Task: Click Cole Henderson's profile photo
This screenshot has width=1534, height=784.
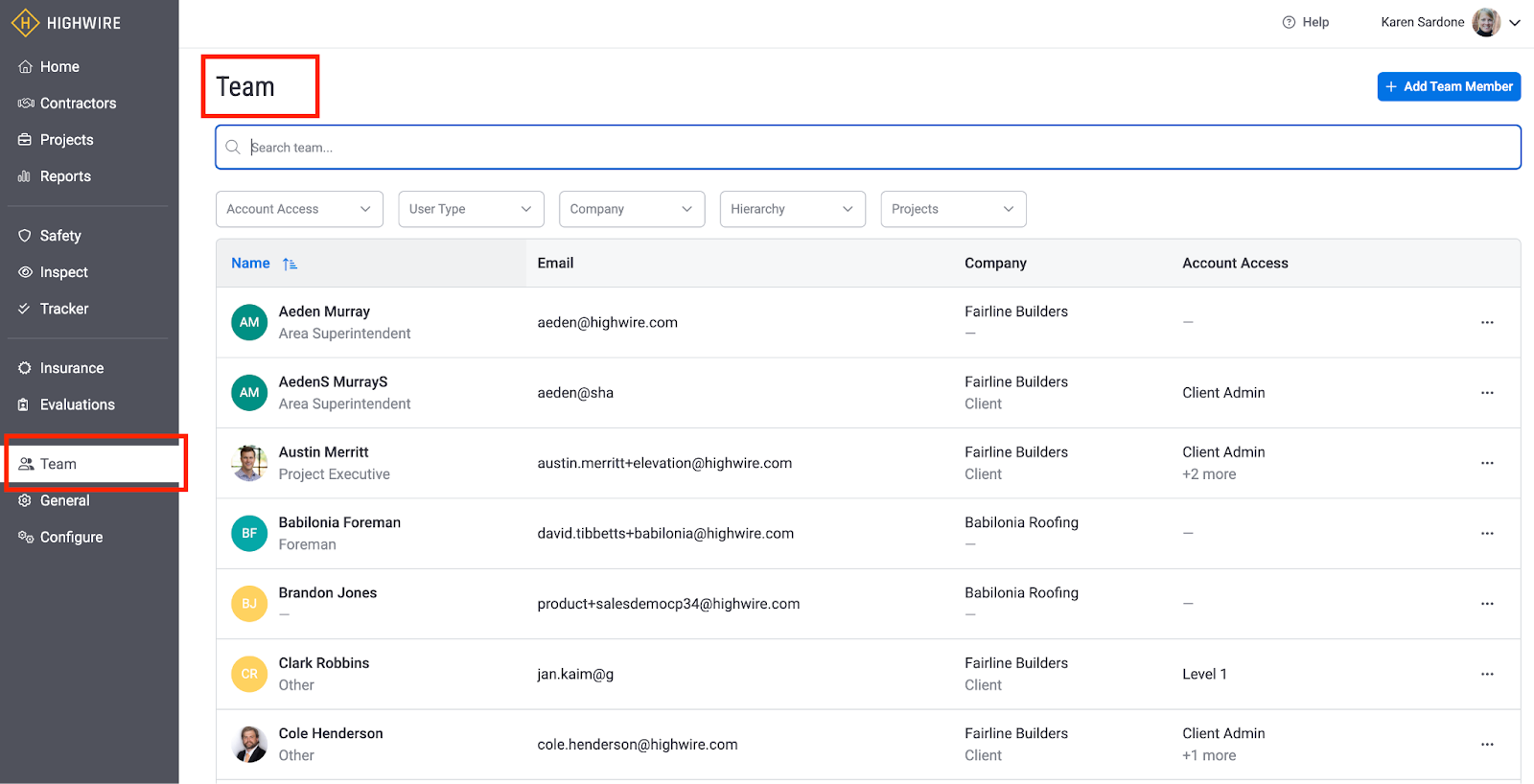Action: [x=249, y=744]
